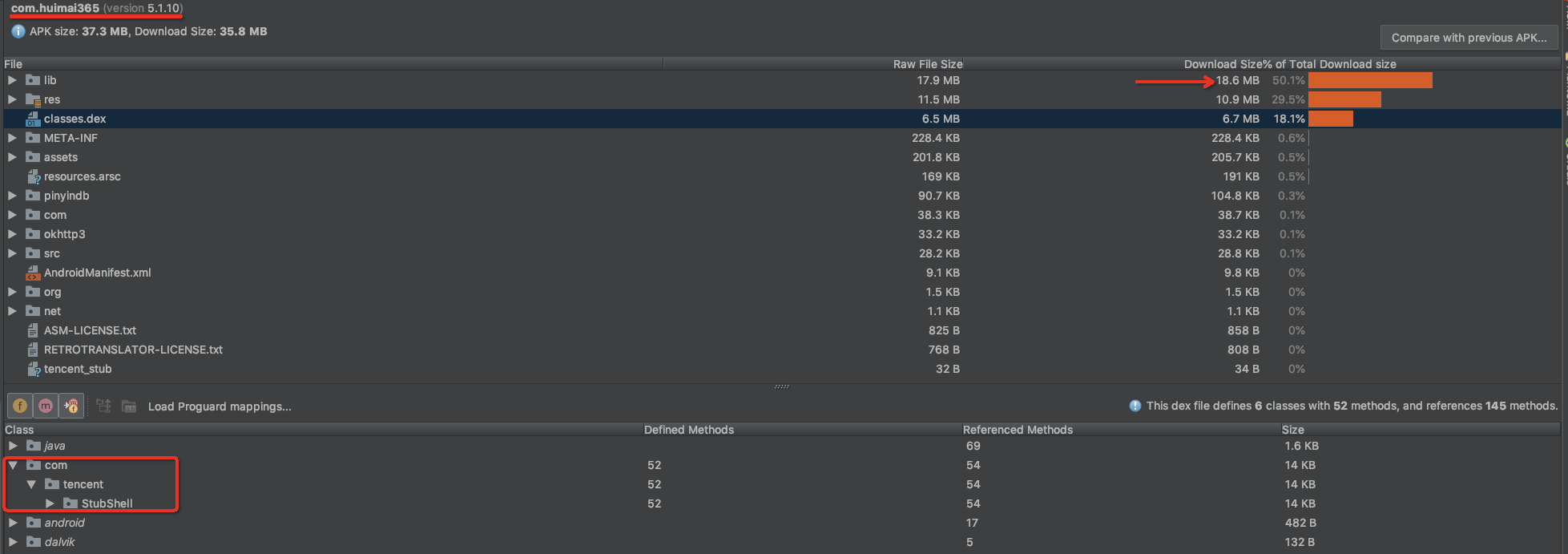The image size is (1568, 554).
Task: Select the AndroidManifest.xml file name
Action: [x=97, y=273]
